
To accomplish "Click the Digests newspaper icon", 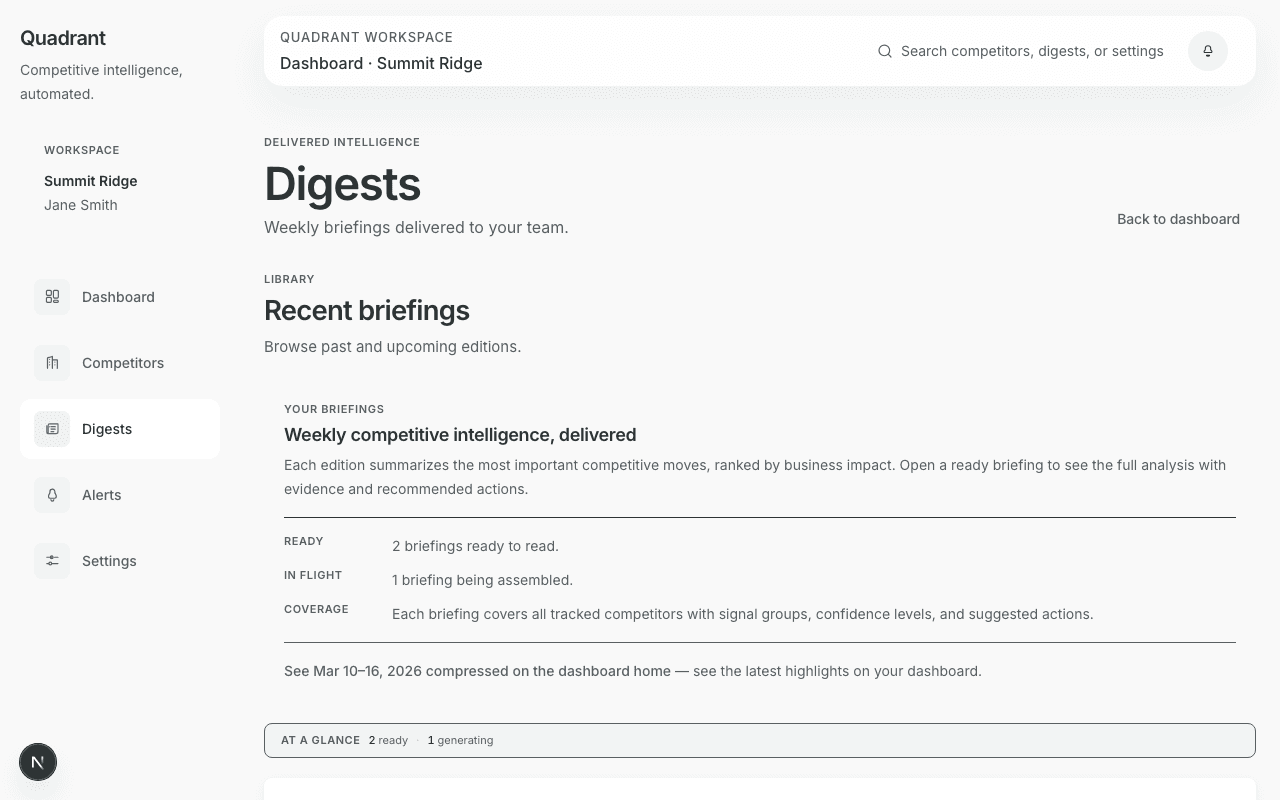I will pos(52,429).
